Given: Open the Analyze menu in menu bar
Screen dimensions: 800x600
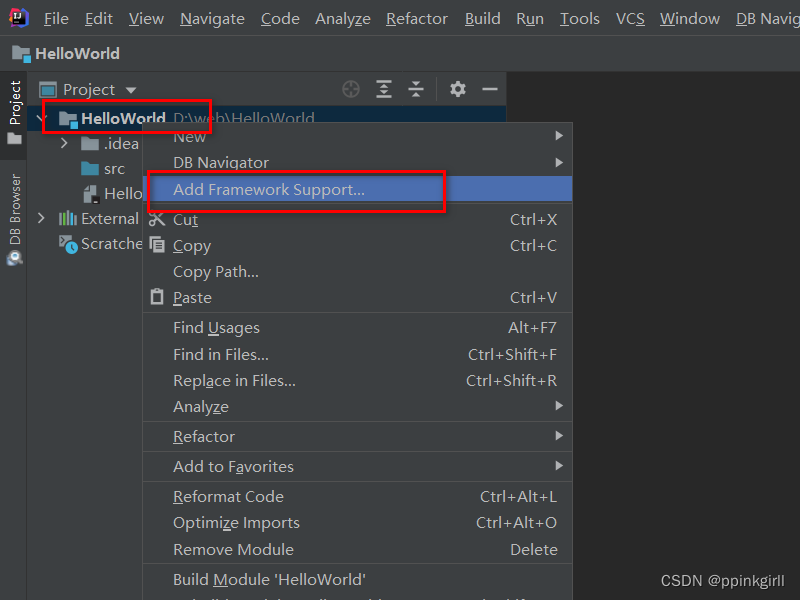Looking at the screenshot, I should pos(343,19).
